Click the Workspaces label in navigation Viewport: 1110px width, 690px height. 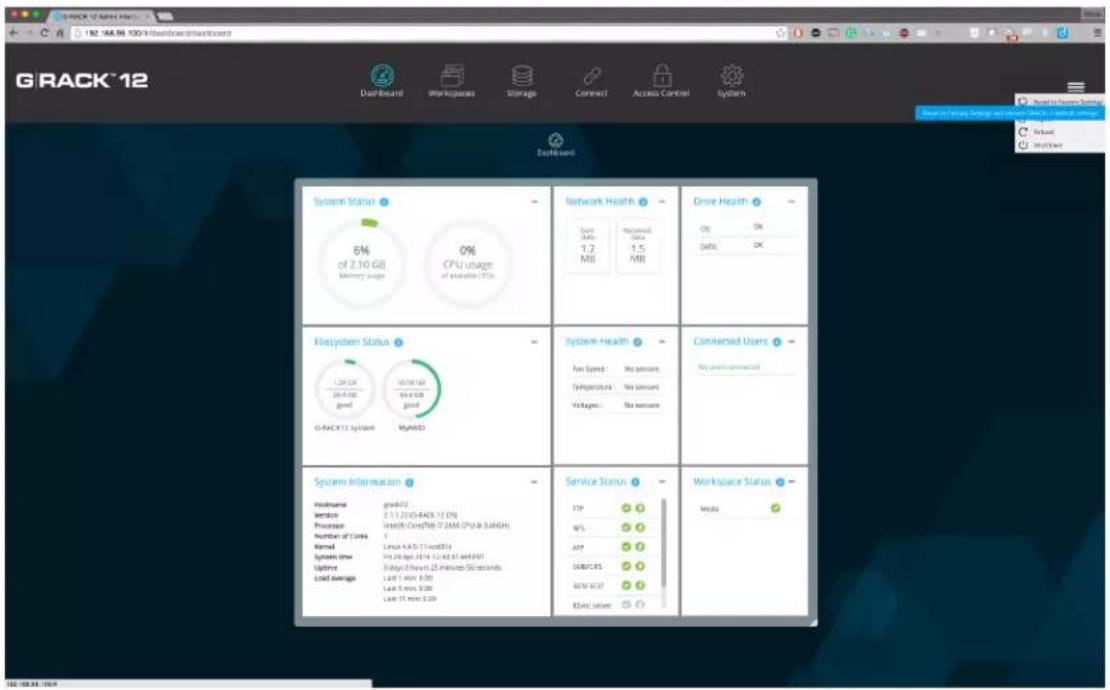tap(452, 93)
